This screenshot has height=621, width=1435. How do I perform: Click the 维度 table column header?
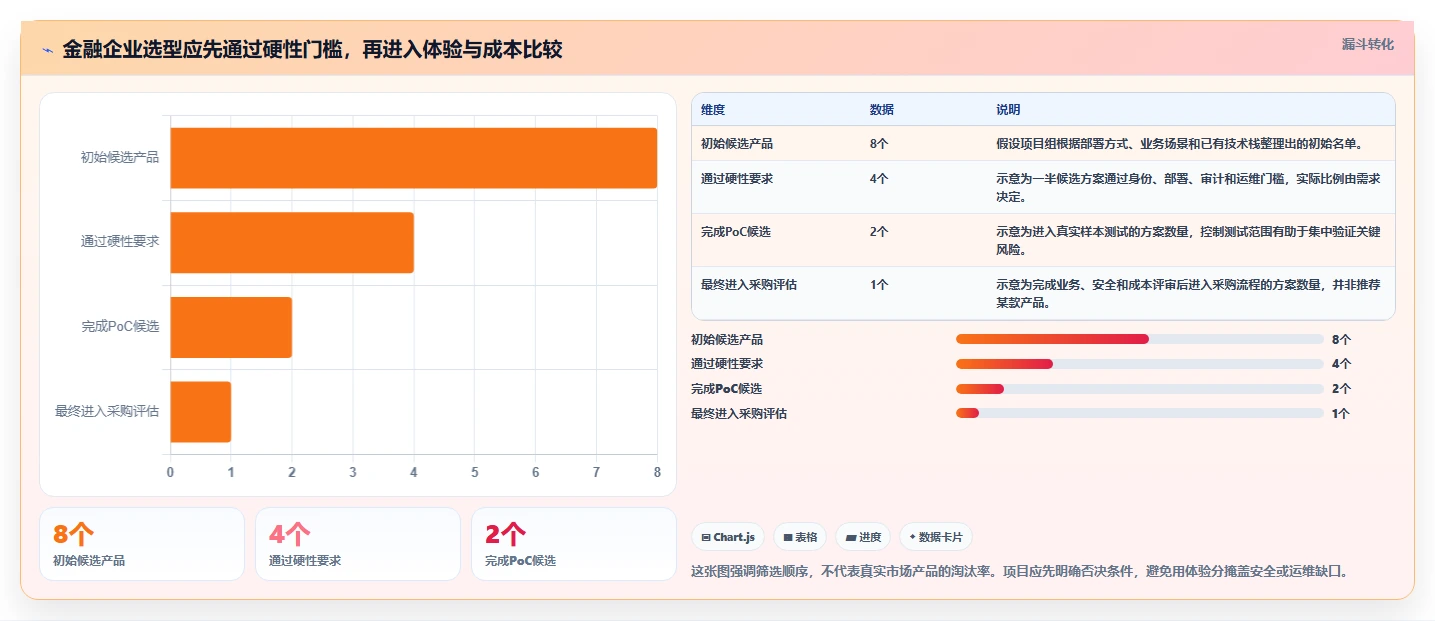pos(713,109)
